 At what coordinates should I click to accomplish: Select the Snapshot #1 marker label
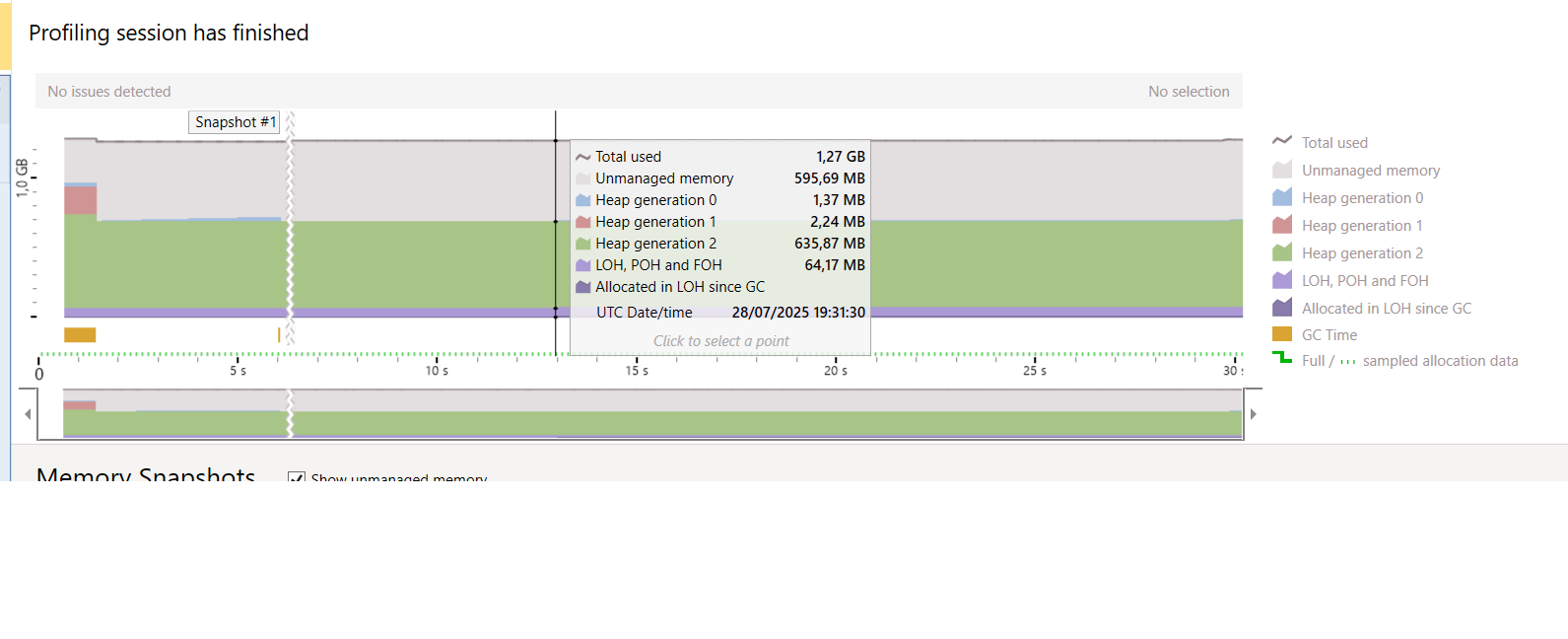point(235,122)
